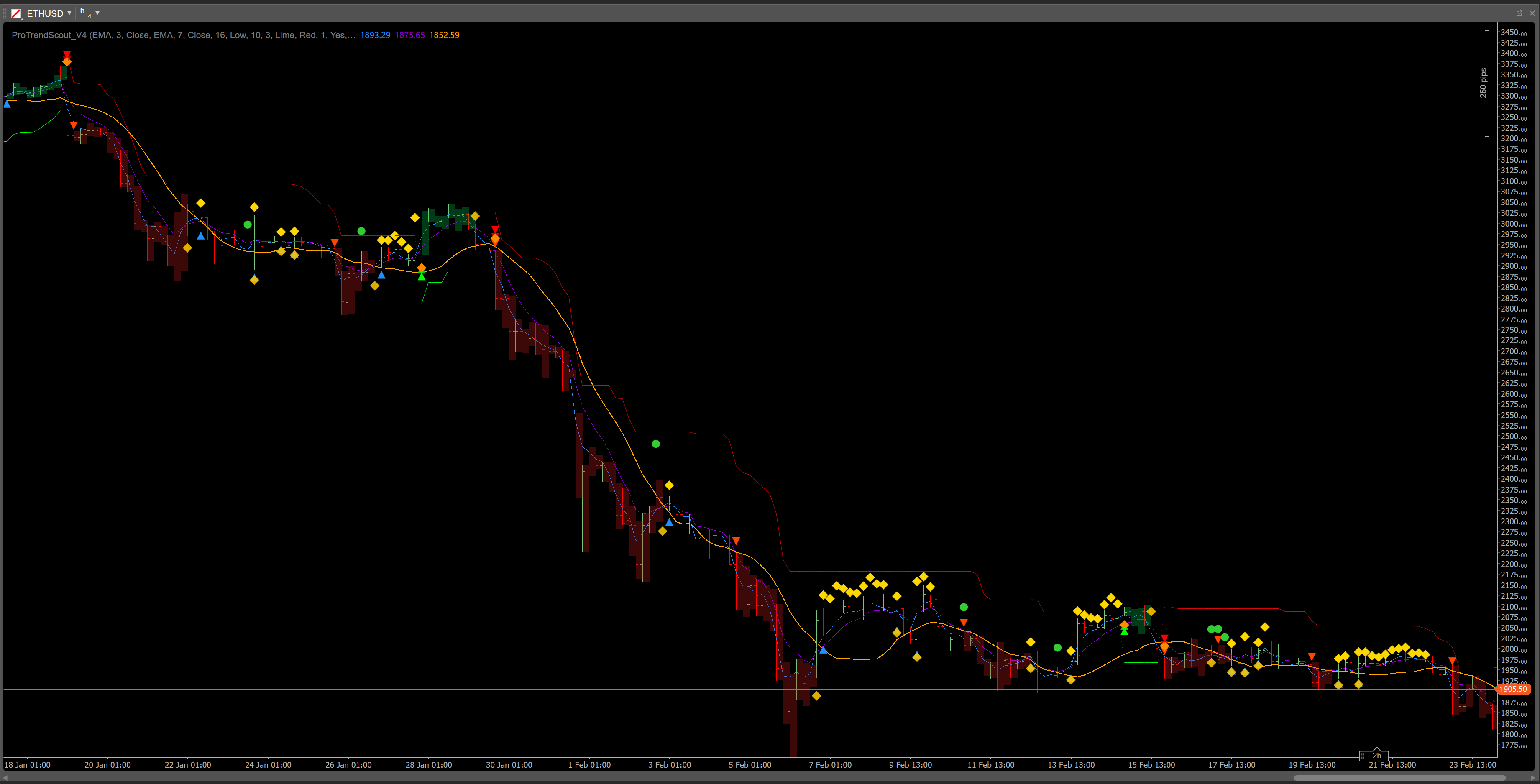Click the red down-arrow signal at chart's top-left
The height and width of the screenshot is (784, 1540).
[x=67, y=54]
